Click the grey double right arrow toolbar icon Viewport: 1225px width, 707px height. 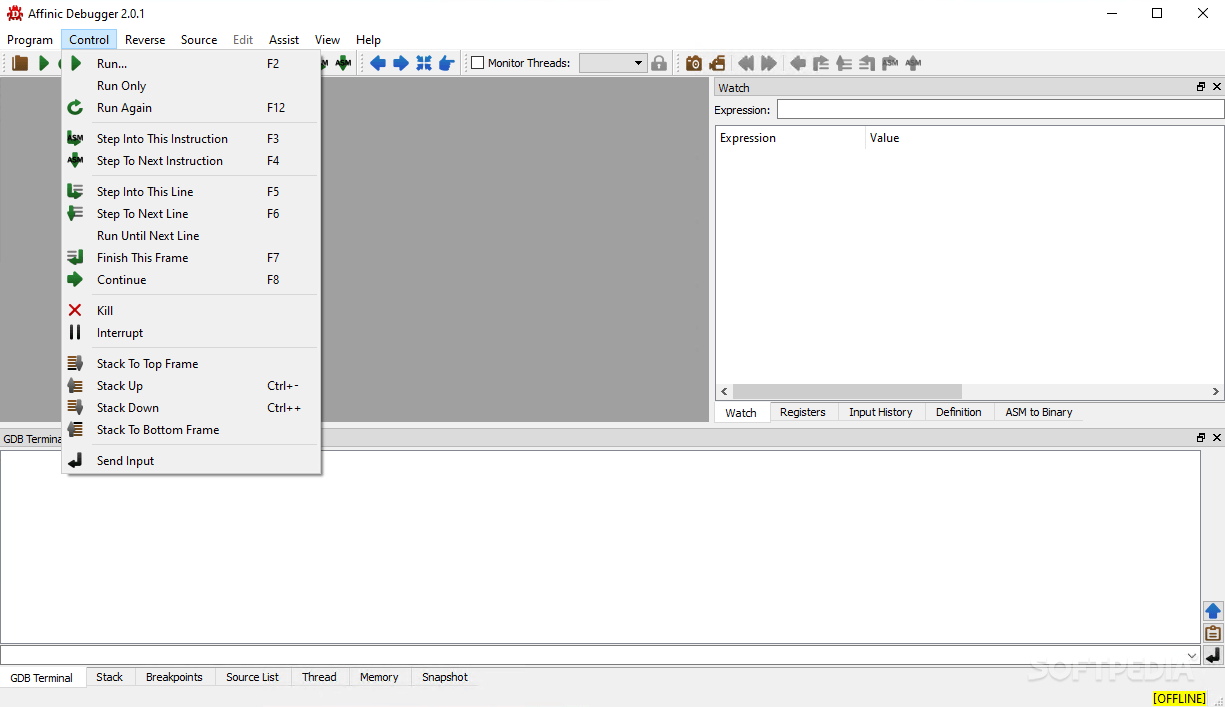pos(769,63)
